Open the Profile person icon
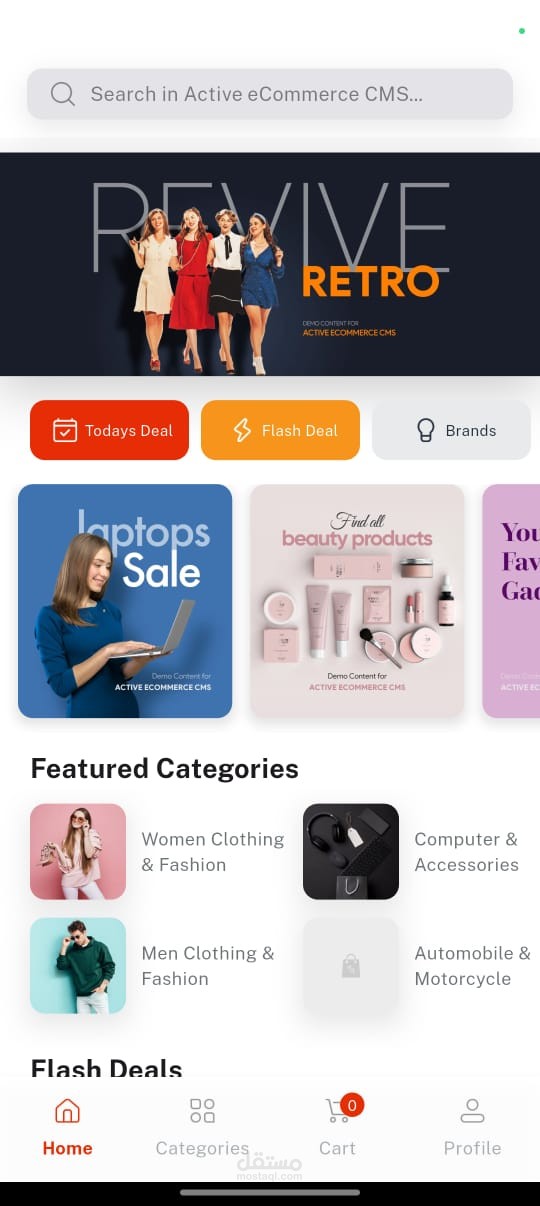The height and width of the screenshot is (1206, 540). coord(472,1111)
